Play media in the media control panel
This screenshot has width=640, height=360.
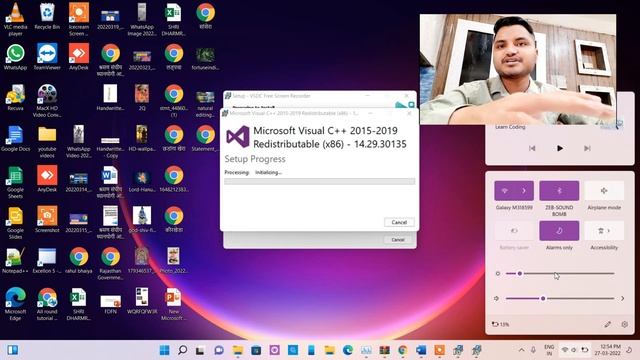(x=560, y=148)
